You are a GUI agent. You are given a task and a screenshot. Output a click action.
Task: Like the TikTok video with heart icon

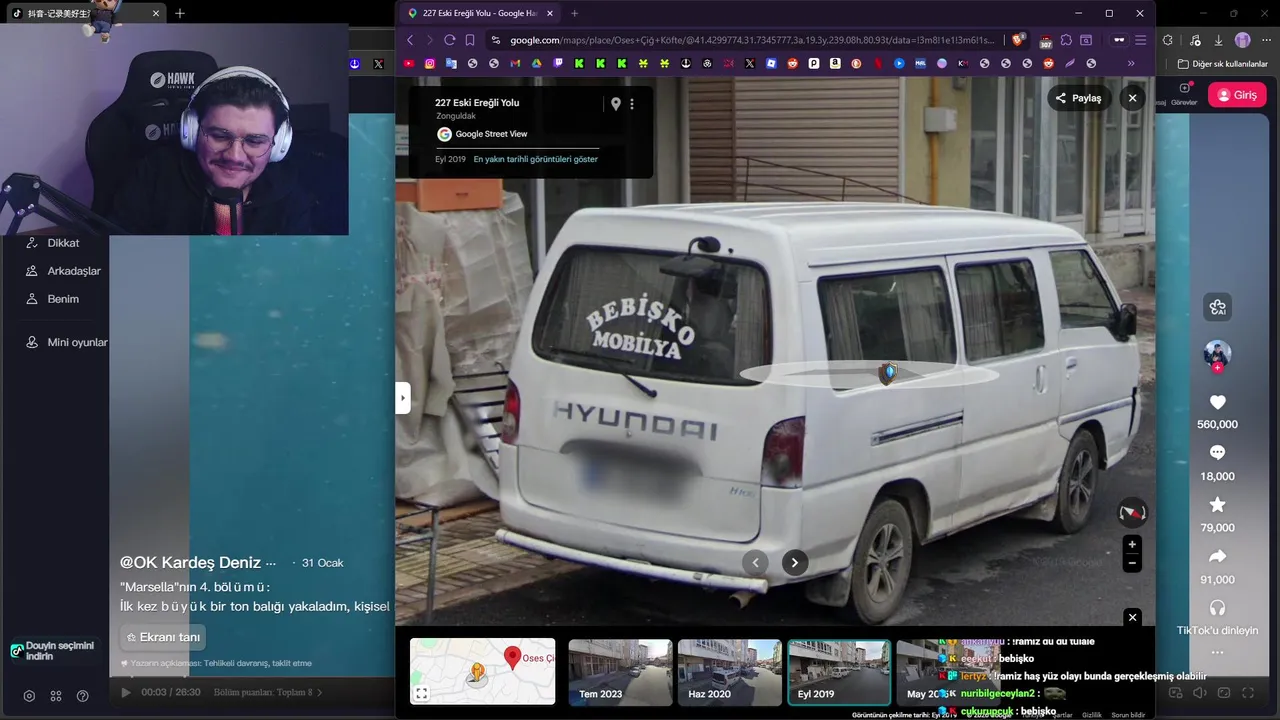[1217, 402]
